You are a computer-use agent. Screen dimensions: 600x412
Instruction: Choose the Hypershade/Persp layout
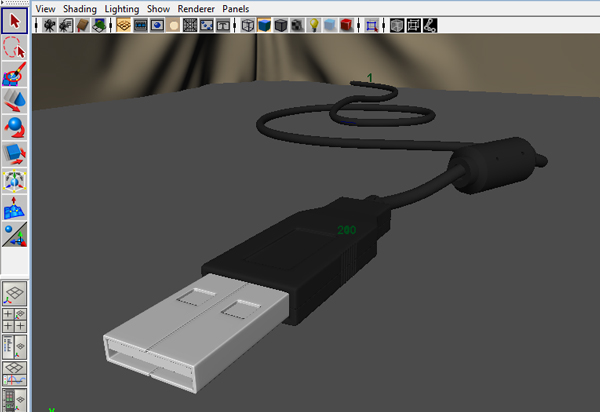[x=15, y=400]
